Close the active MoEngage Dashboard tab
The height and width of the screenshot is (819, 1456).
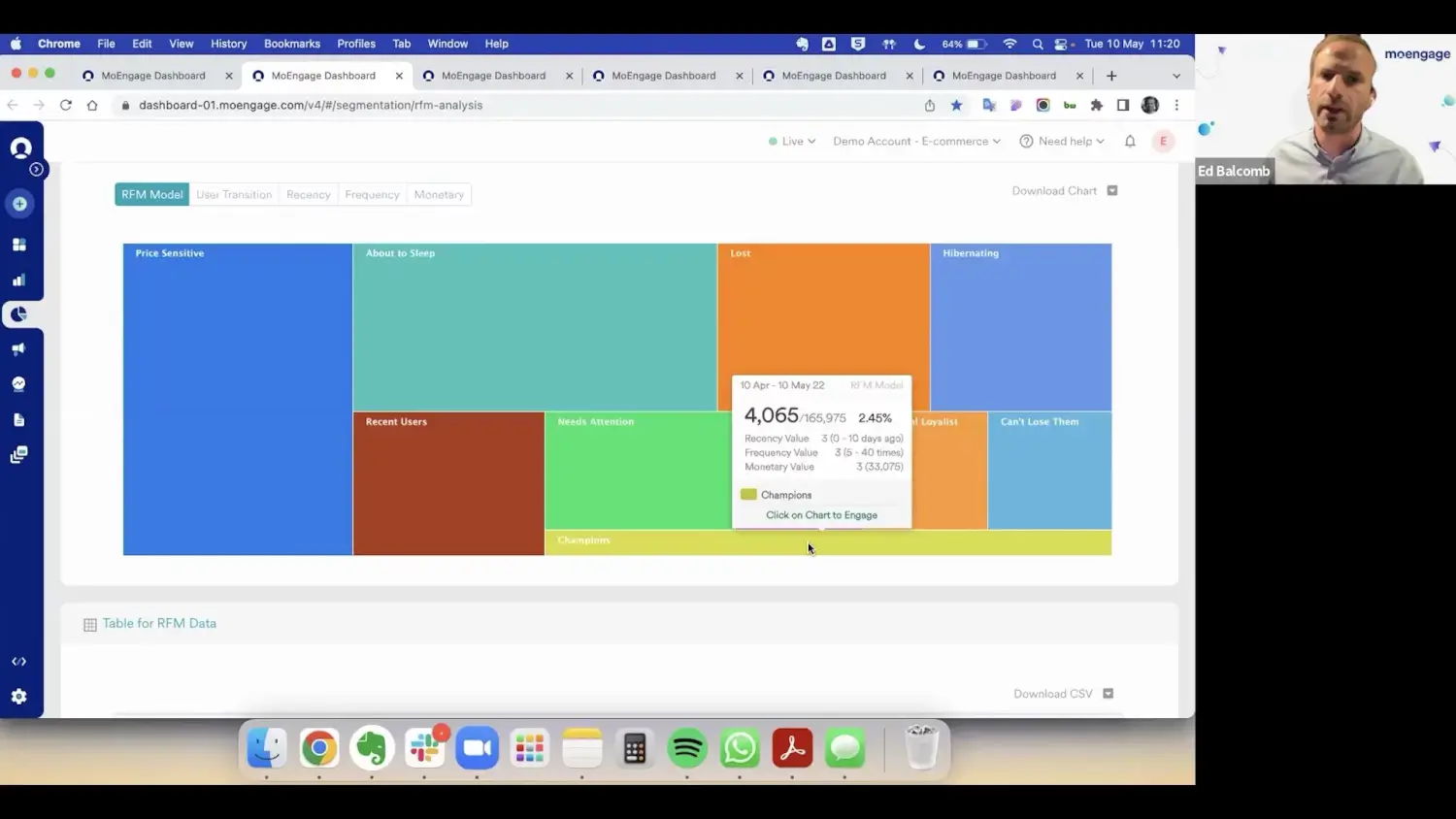(x=399, y=76)
